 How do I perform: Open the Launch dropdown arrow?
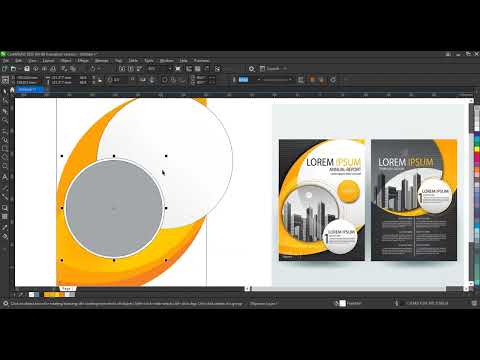[x=285, y=69]
